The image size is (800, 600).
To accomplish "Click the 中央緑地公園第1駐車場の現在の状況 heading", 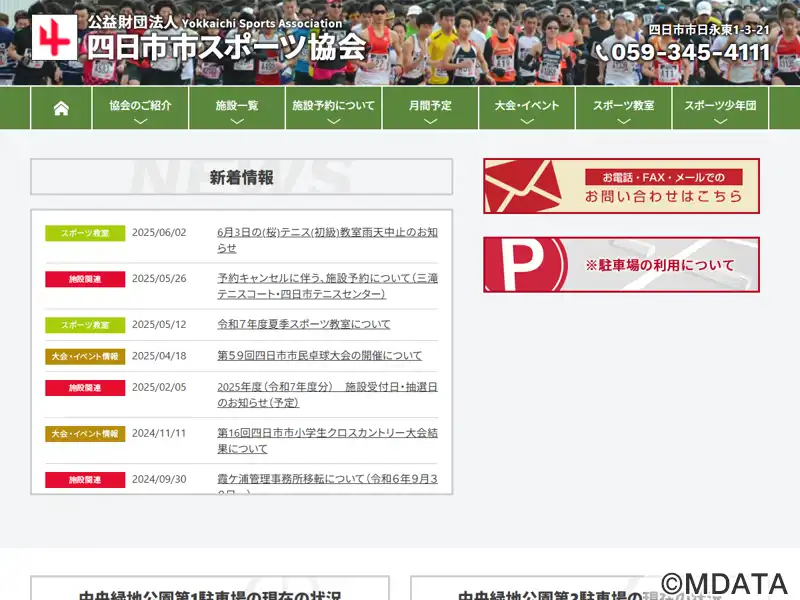I will [210, 595].
